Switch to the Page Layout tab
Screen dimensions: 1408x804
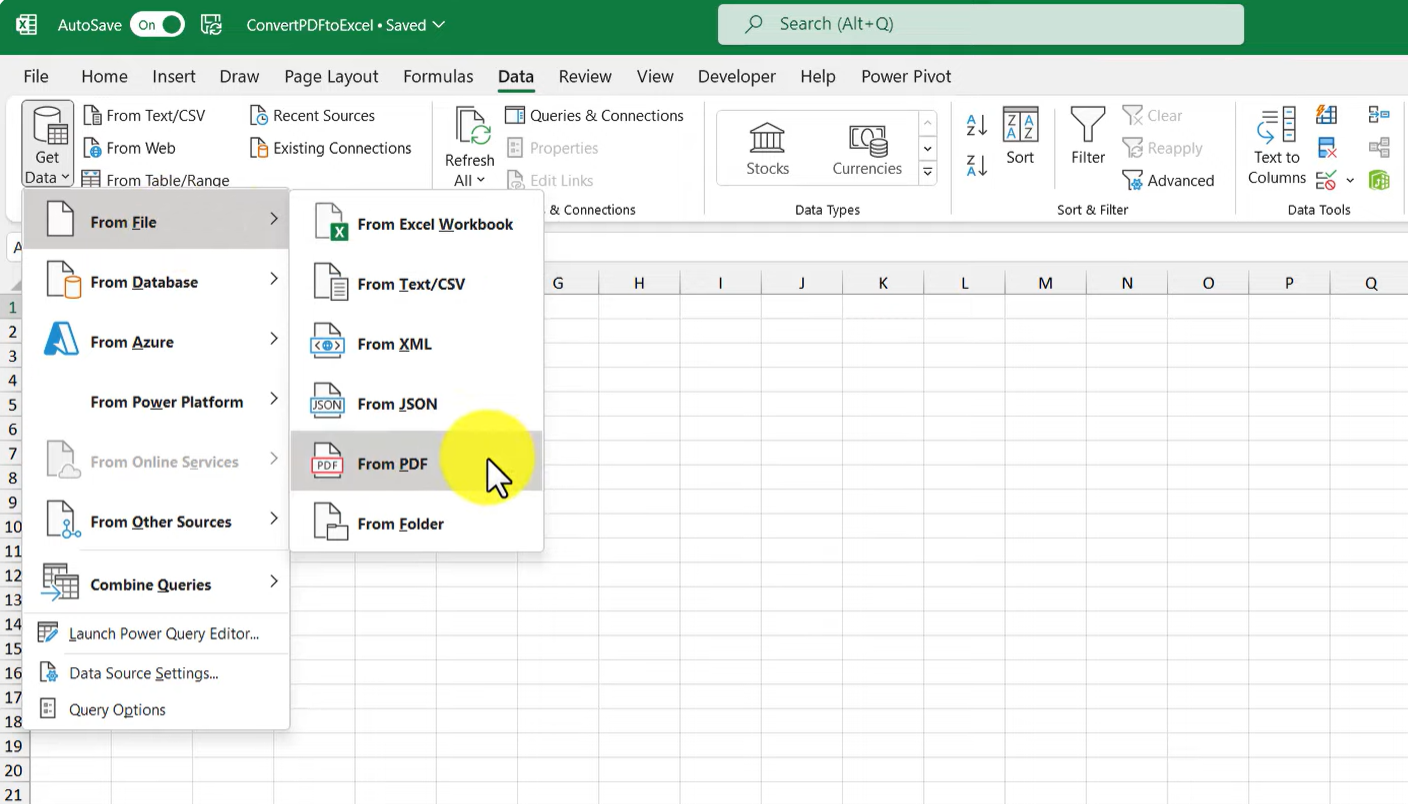pos(331,76)
